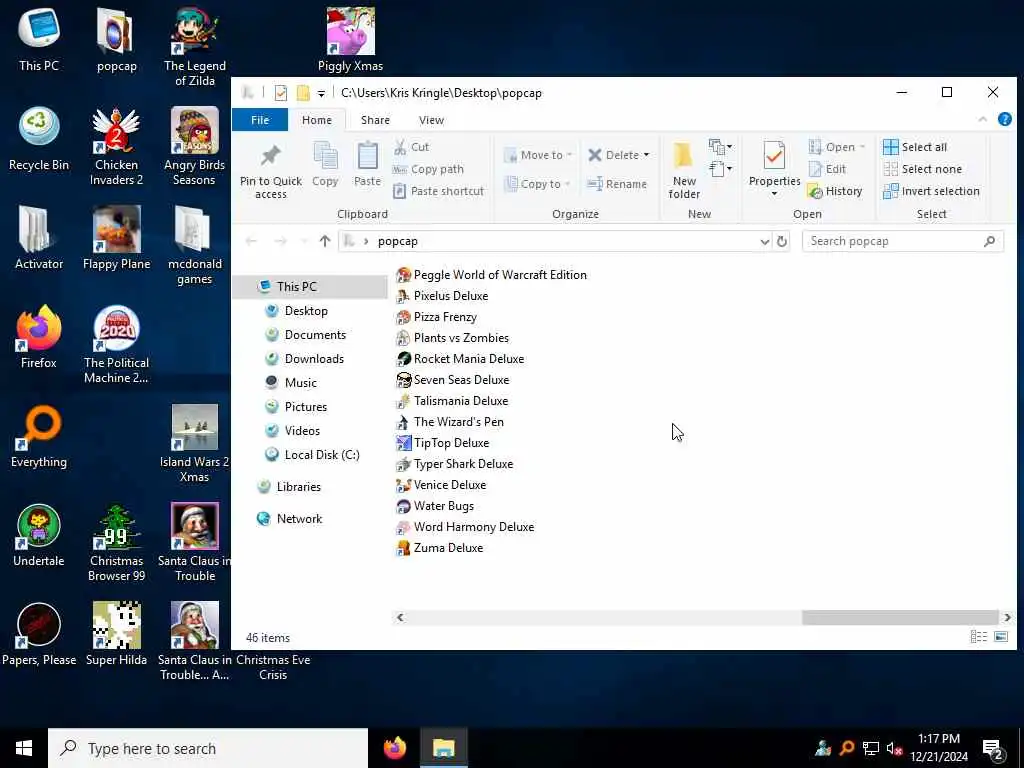Image resolution: width=1024 pixels, height=768 pixels.
Task: Click the horizontal scrollbar left arrow
Action: pyautogui.click(x=400, y=617)
